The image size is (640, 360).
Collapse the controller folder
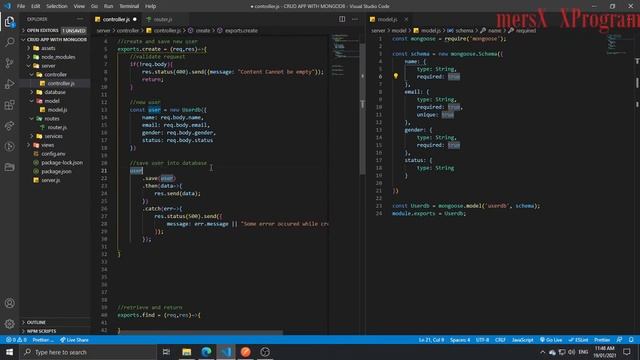click(56, 75)
